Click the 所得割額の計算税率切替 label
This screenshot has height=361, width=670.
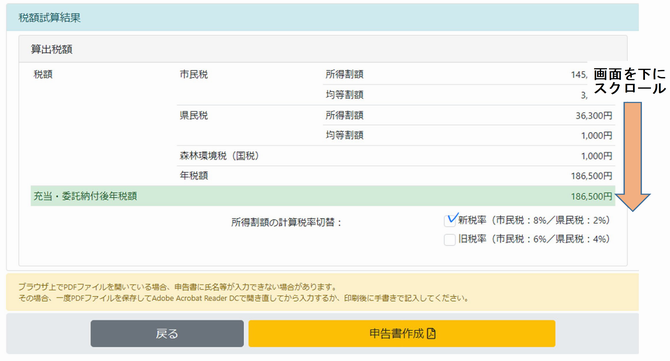pos(287,222)
